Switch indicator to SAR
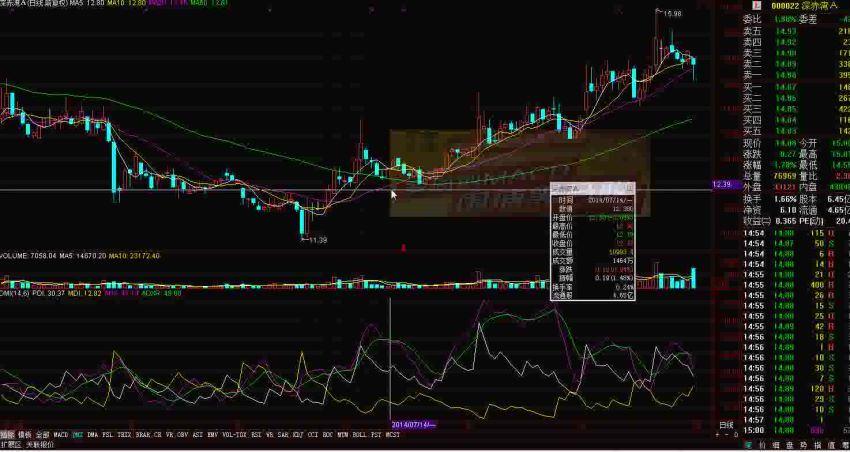Screen dimensions: 850x452 click(x=283, y=435)
